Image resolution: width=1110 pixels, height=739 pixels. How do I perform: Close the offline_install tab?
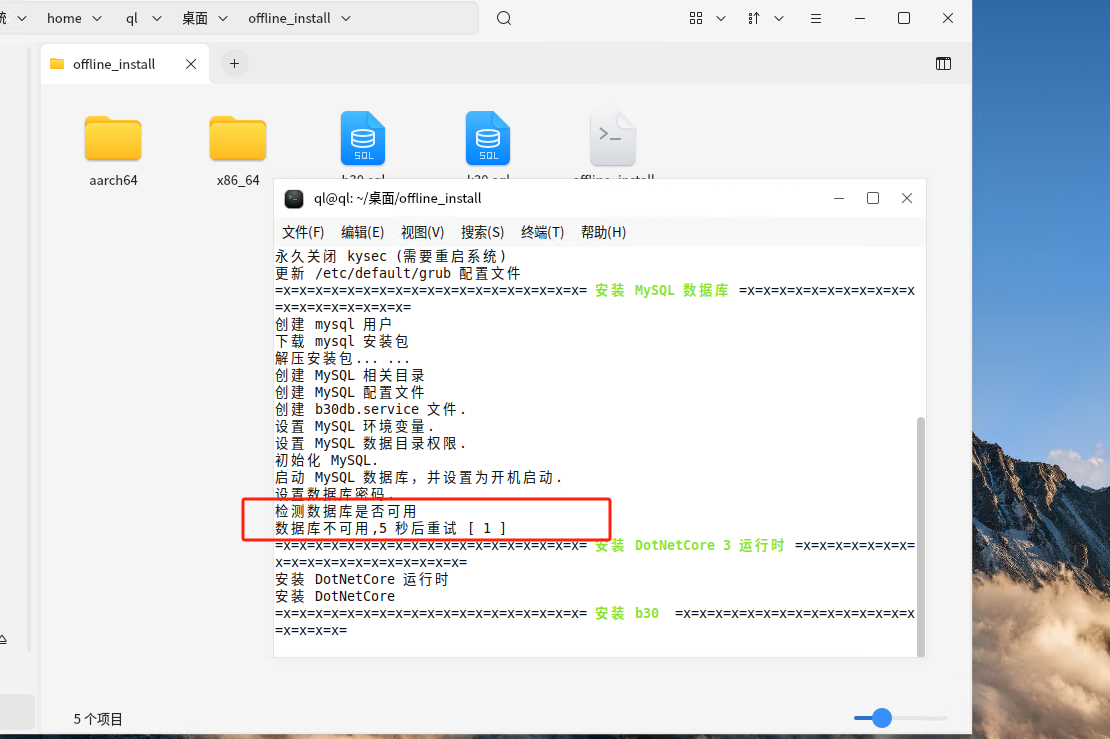(x=191, y=64)
